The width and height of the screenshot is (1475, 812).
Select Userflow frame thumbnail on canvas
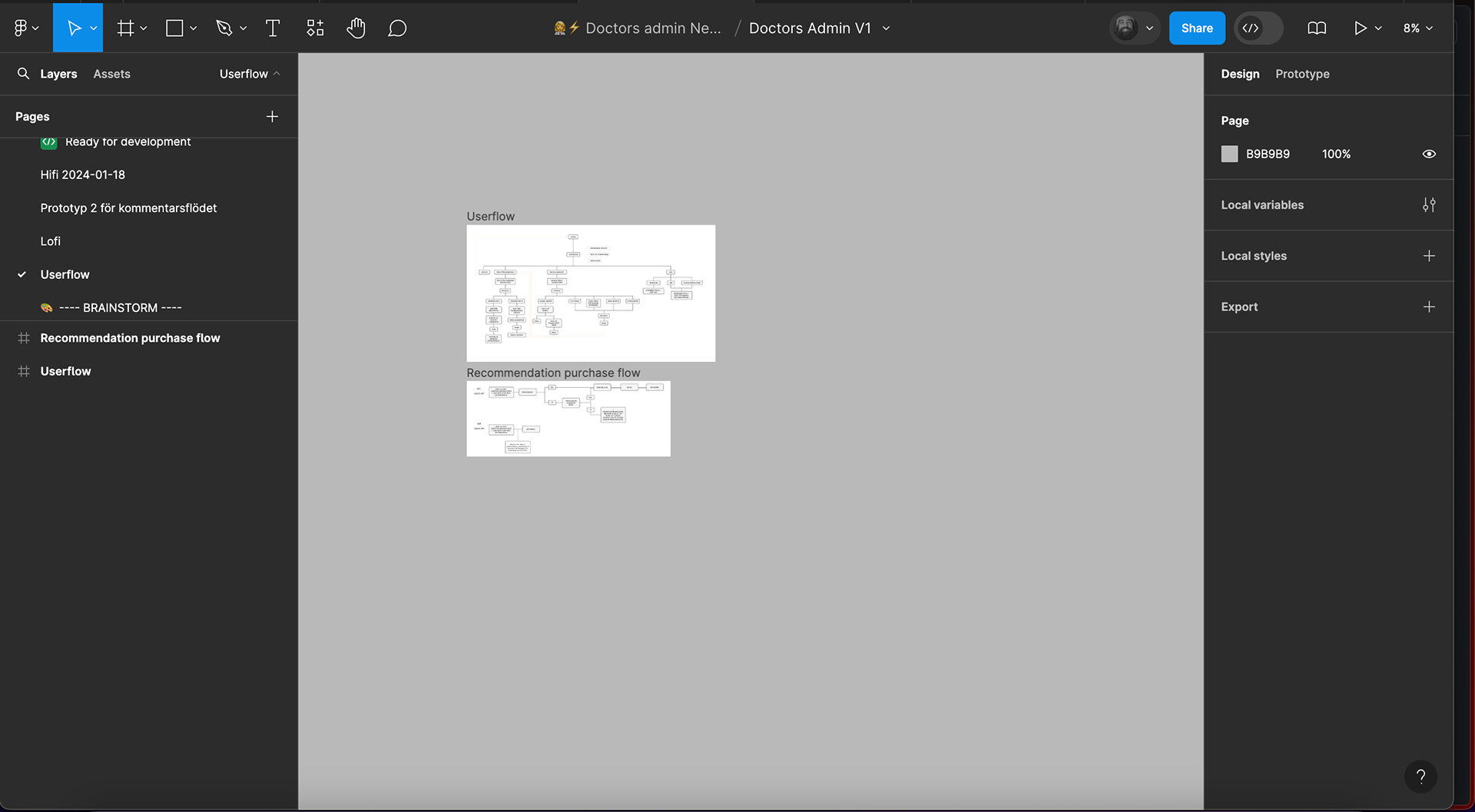coord(591,293)
